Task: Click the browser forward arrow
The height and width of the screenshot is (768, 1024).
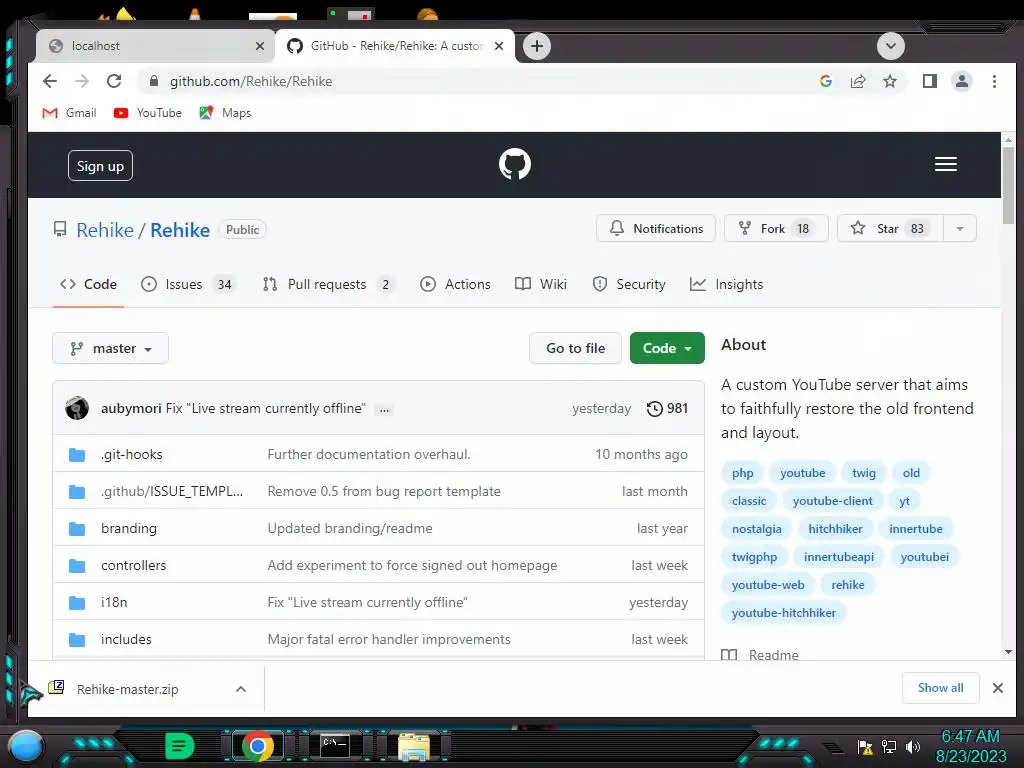Action: pyautogui.click(x=82, y=81)
